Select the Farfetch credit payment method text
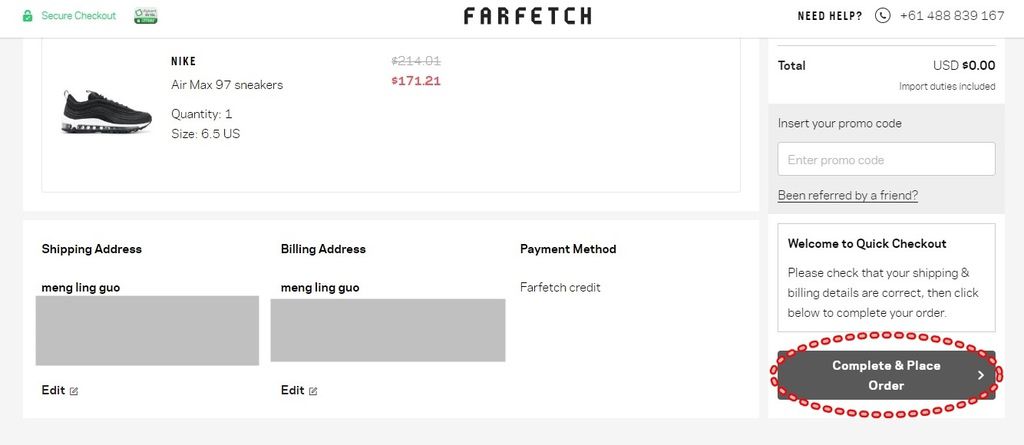 (560, 288)
